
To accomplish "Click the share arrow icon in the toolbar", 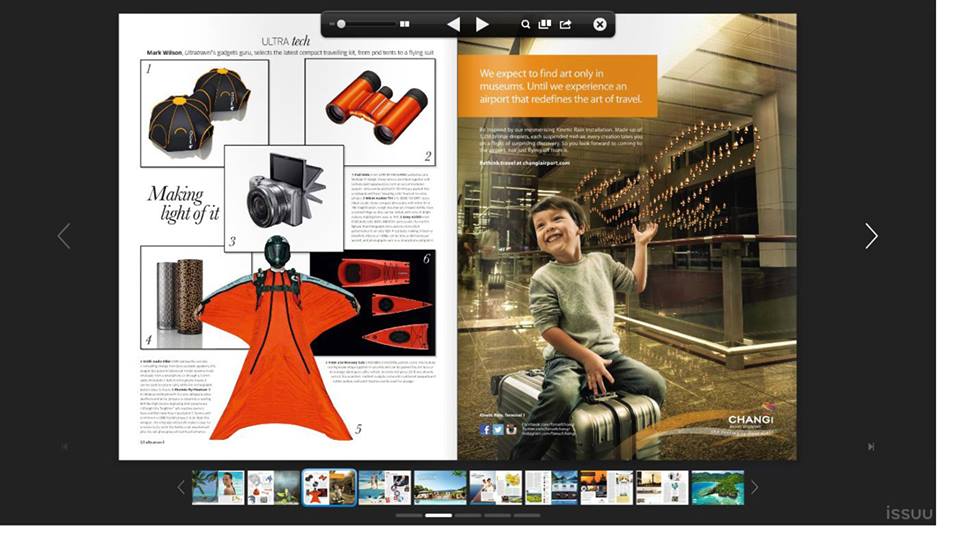I will pyautogui.click(x=565, y=24).
